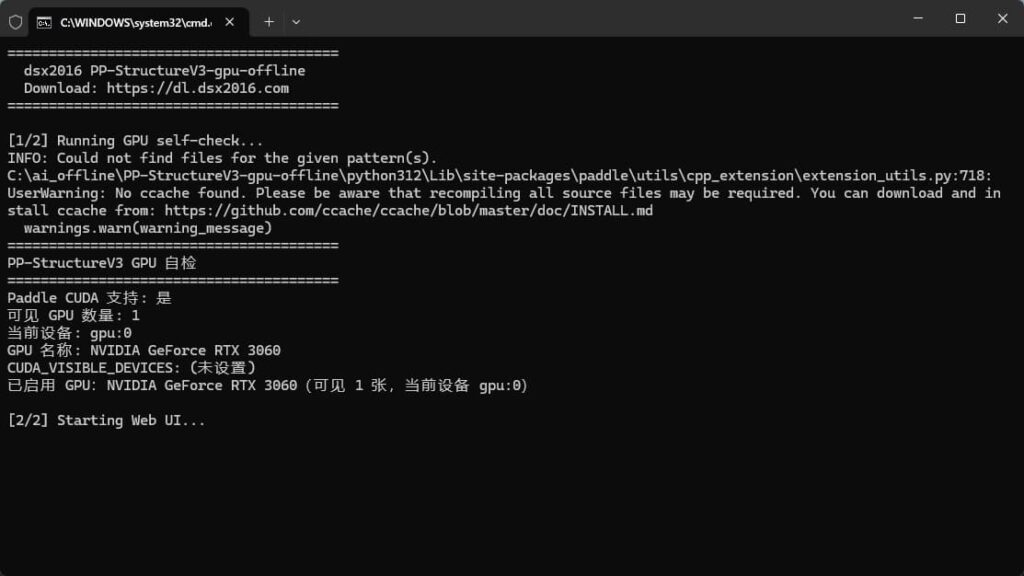Minimize the terminal window
This screenshot has width=1024, height=576.
917,18
